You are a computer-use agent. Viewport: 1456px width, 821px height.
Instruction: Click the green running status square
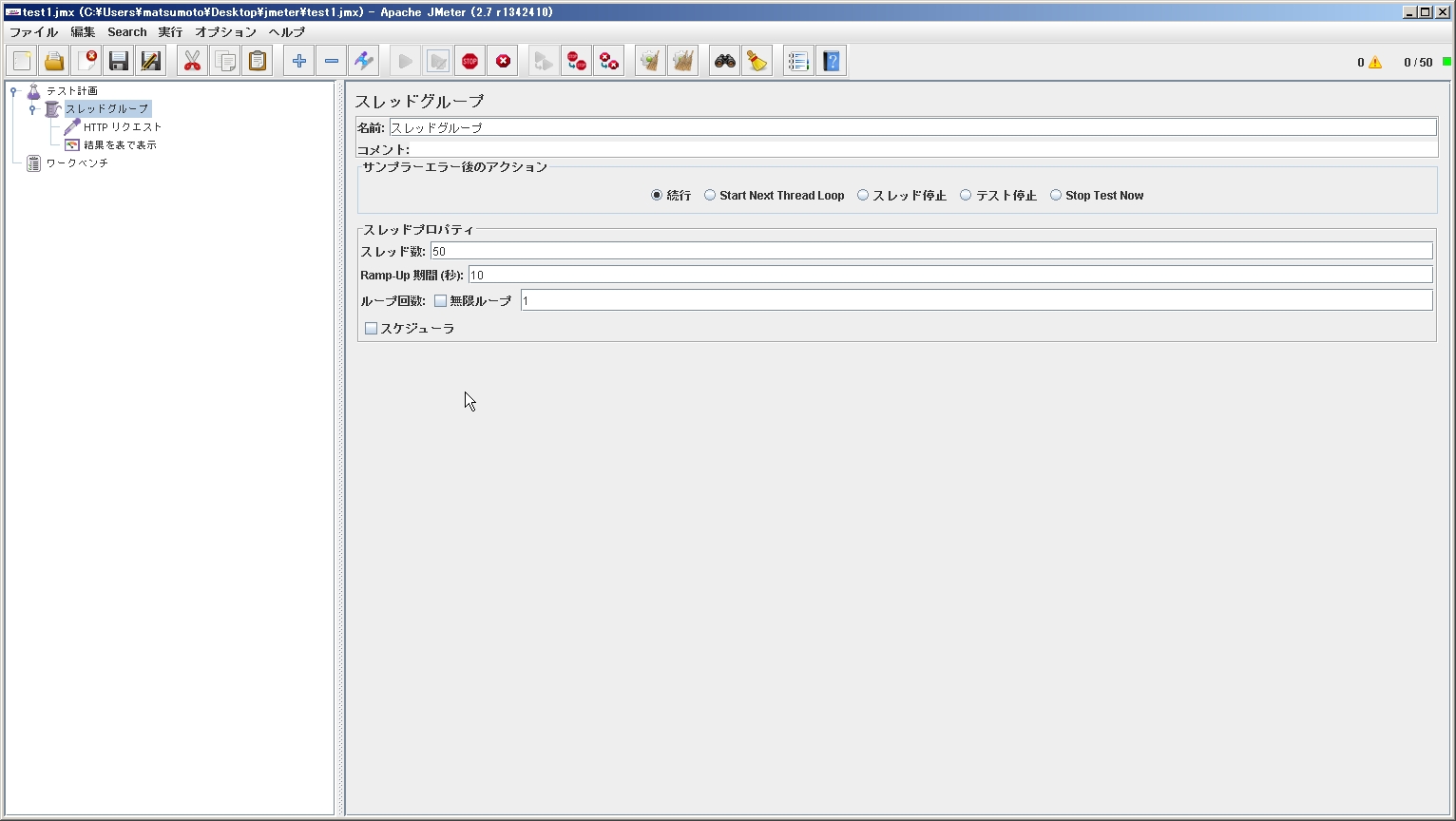[x=1447, y=62]
